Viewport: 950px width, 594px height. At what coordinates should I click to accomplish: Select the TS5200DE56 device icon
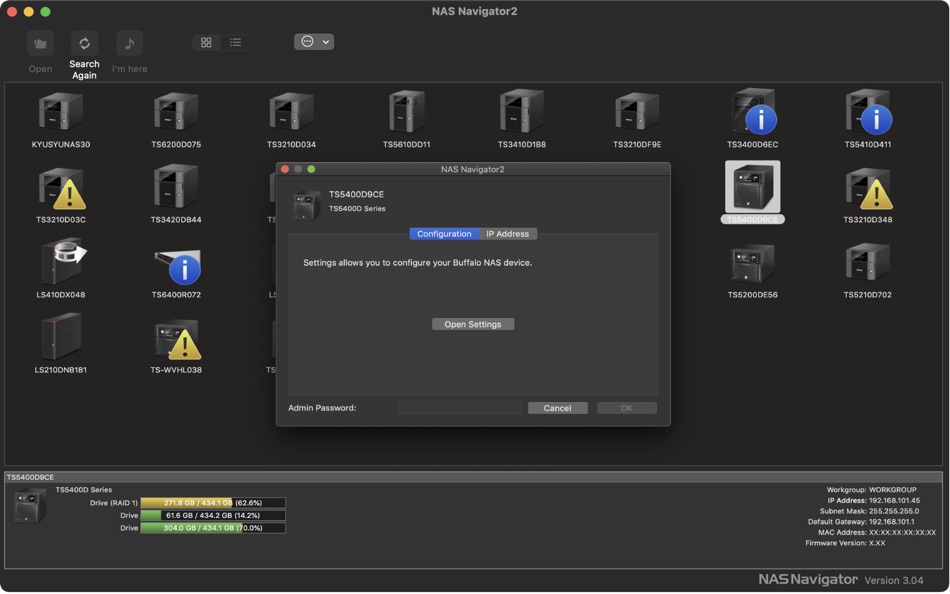tap(752, 264)
